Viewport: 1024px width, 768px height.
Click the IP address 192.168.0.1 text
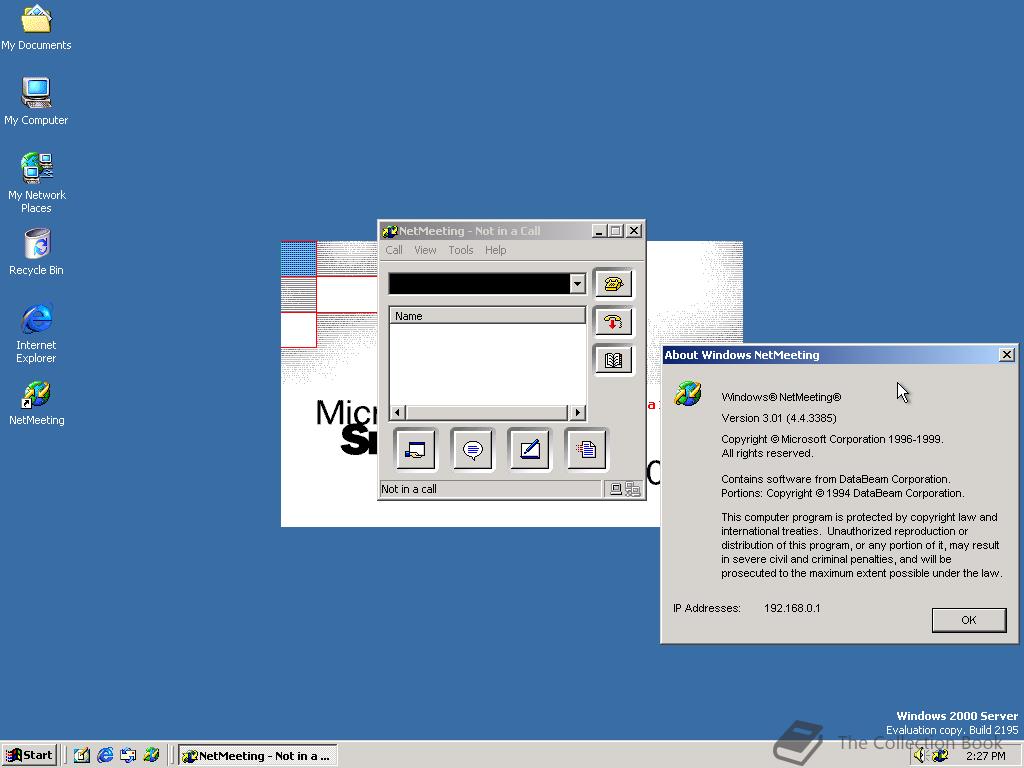coord(792,608)
